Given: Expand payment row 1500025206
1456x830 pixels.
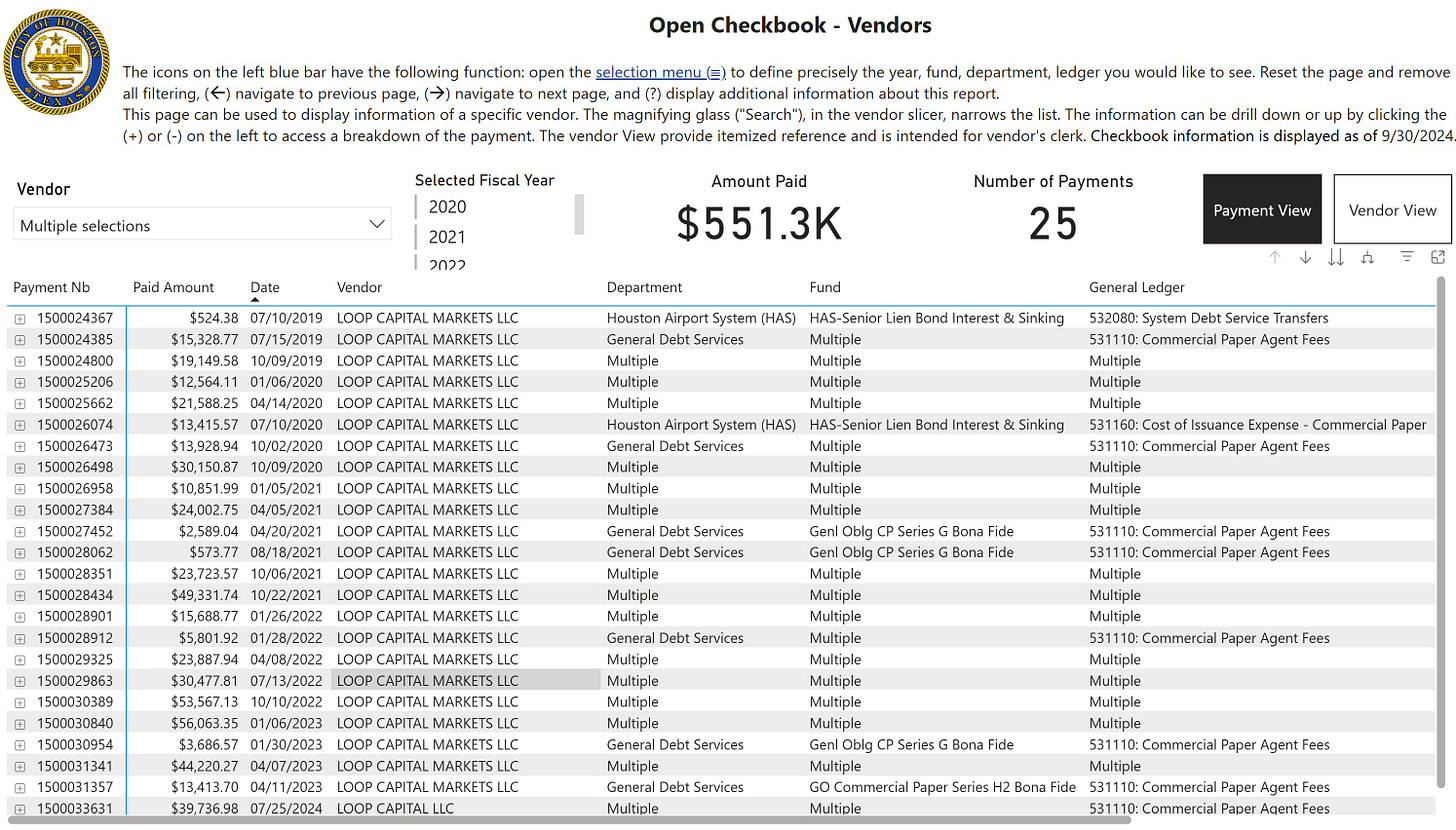Looking at the screenshot, I should tap(20, 383).
